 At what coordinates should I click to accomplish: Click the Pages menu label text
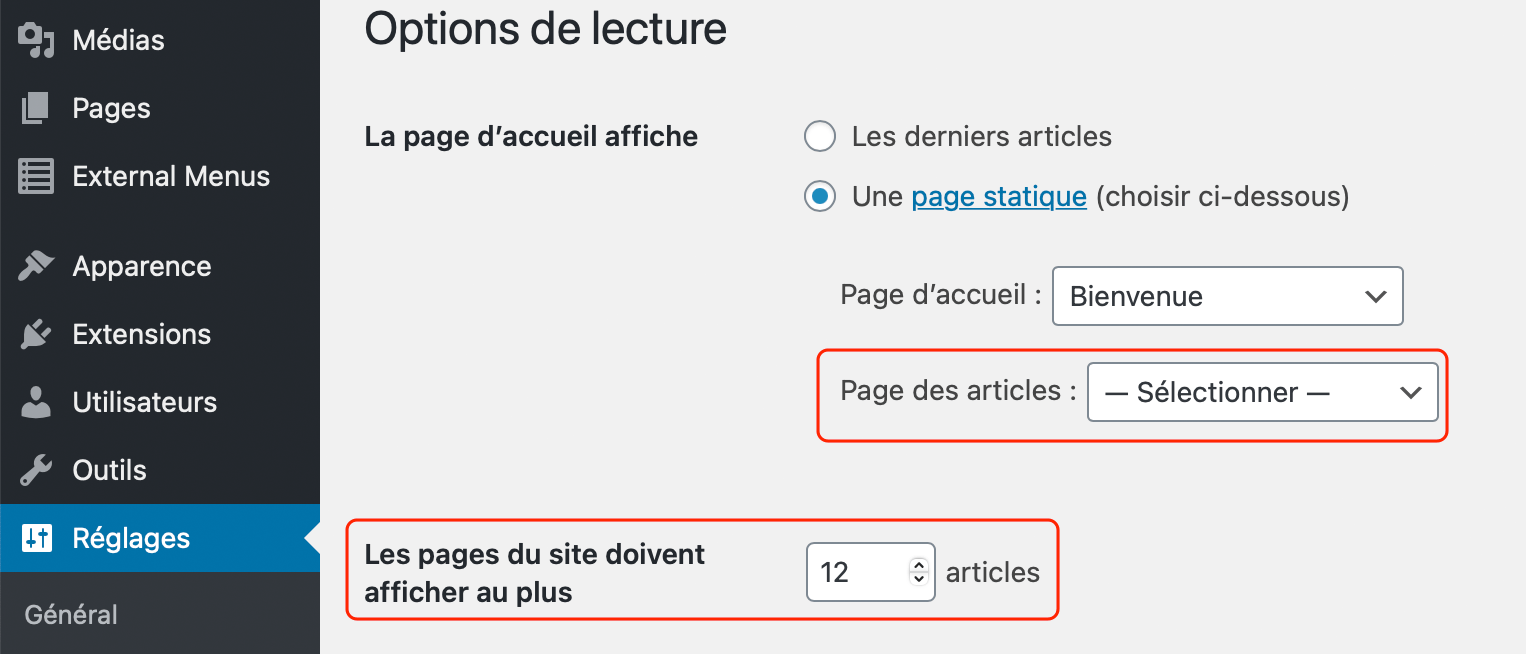[x=111, y=108]
